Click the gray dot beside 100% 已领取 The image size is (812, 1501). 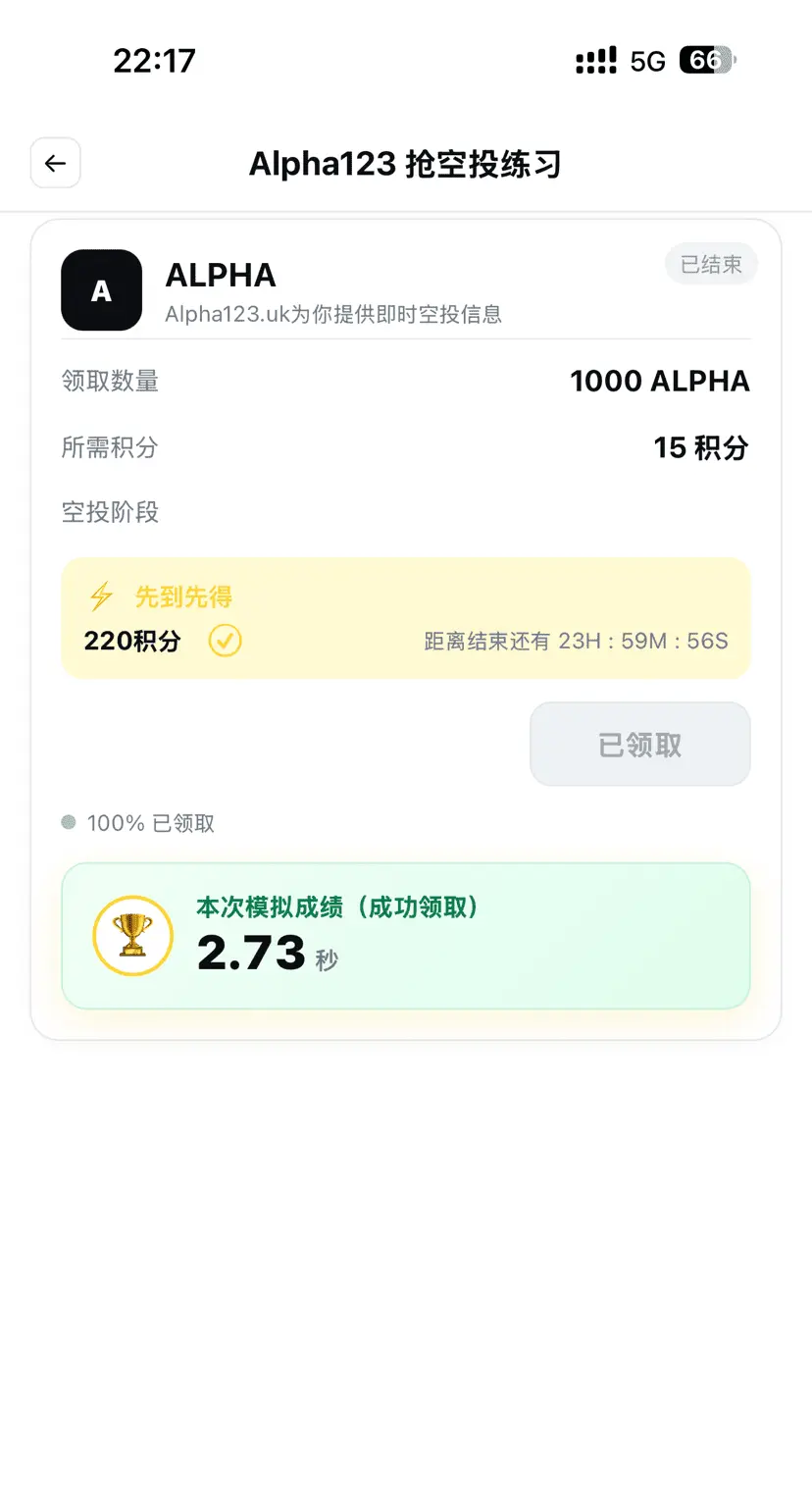coord(69,822)
